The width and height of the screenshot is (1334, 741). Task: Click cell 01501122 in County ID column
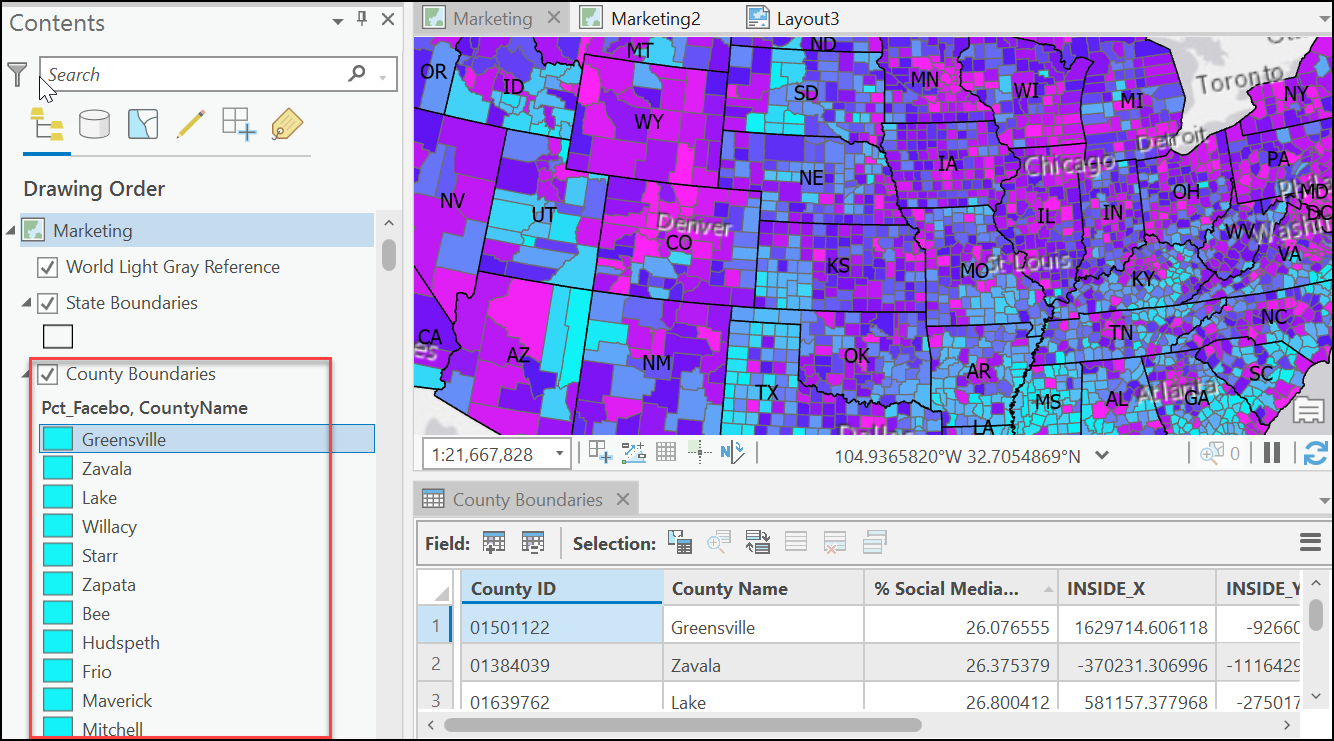pyautogui.click(x=562, y=628)
